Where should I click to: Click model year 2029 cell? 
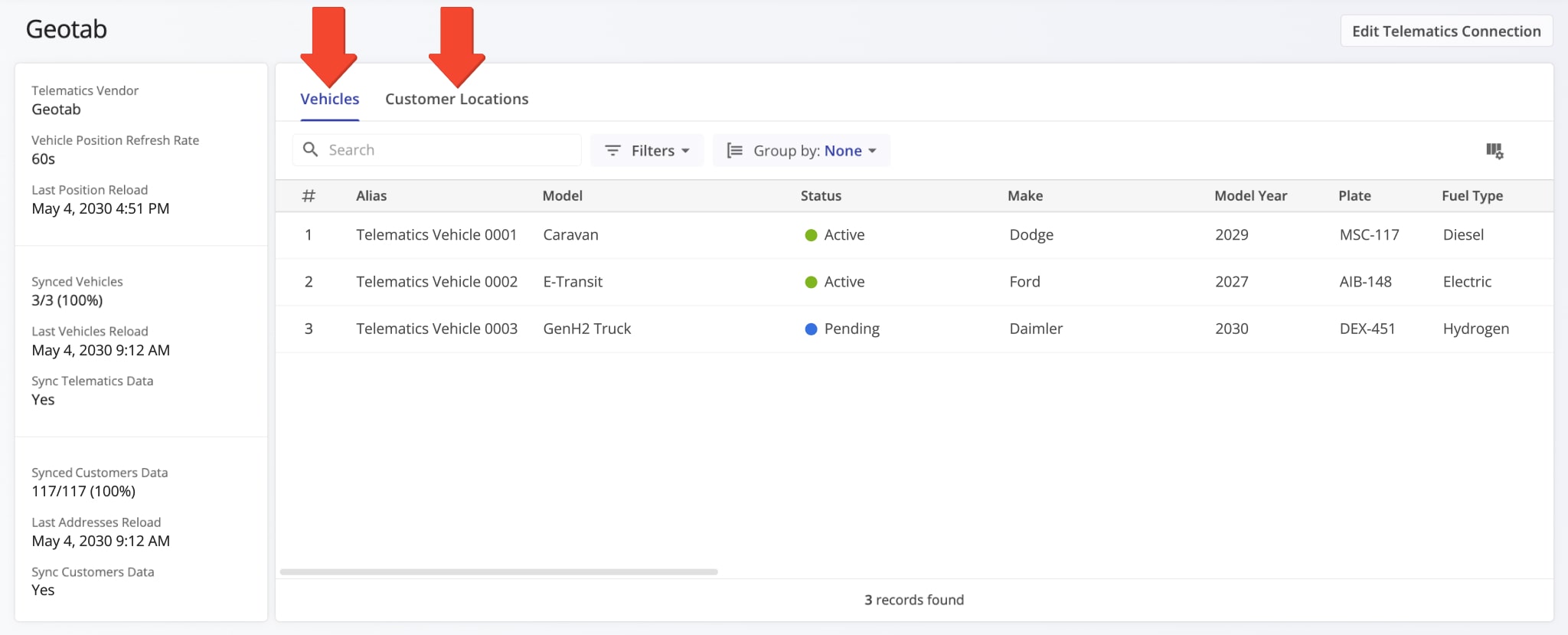tap(1232, 235)
